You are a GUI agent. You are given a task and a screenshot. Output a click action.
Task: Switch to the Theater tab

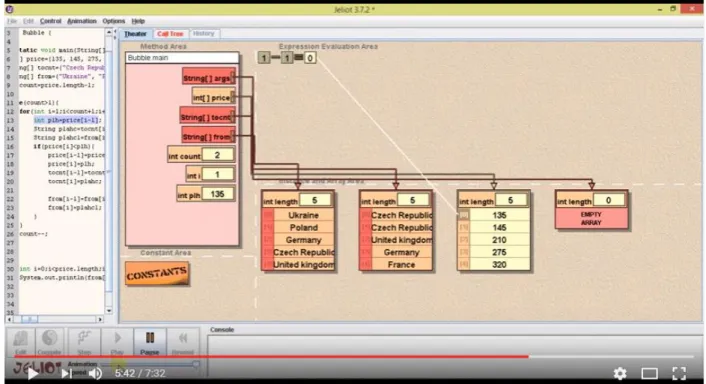pyautogui.click(x=136, y=34)
